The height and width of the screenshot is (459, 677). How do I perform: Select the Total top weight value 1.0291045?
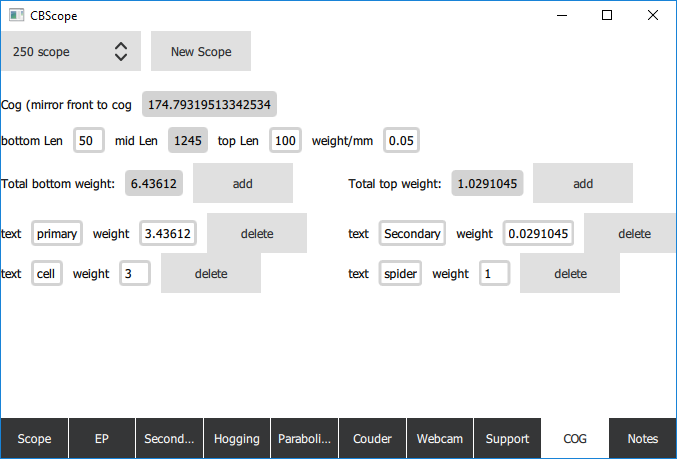[487, 183]
